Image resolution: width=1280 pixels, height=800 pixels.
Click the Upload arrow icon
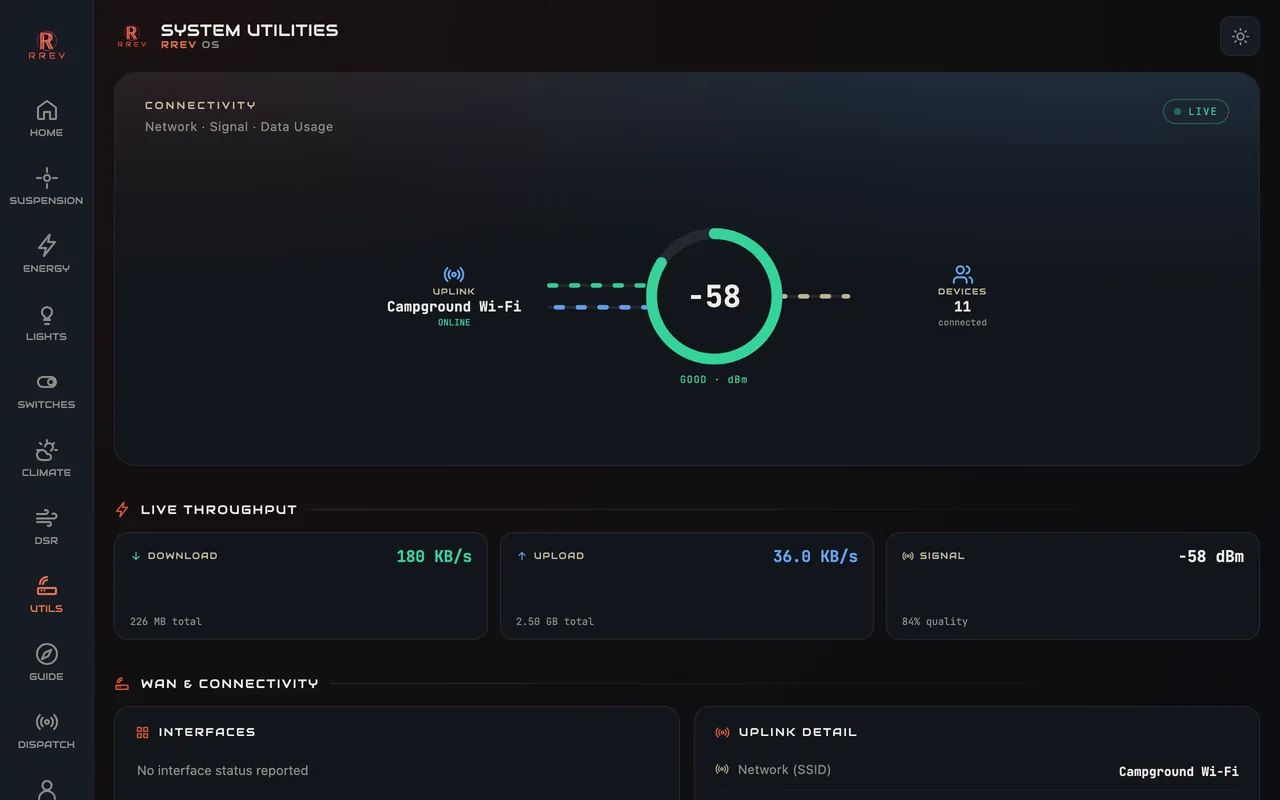[x=522, y=556]
